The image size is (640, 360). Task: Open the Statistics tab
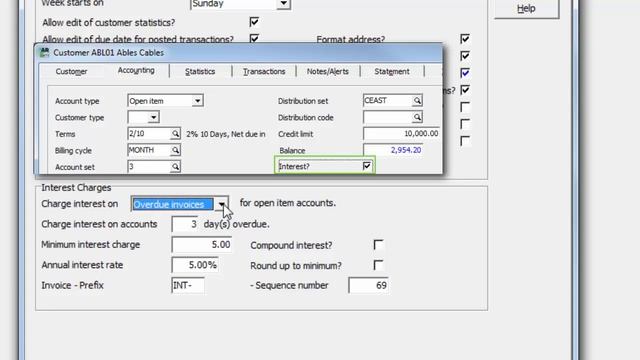click(x=200, y=71)
